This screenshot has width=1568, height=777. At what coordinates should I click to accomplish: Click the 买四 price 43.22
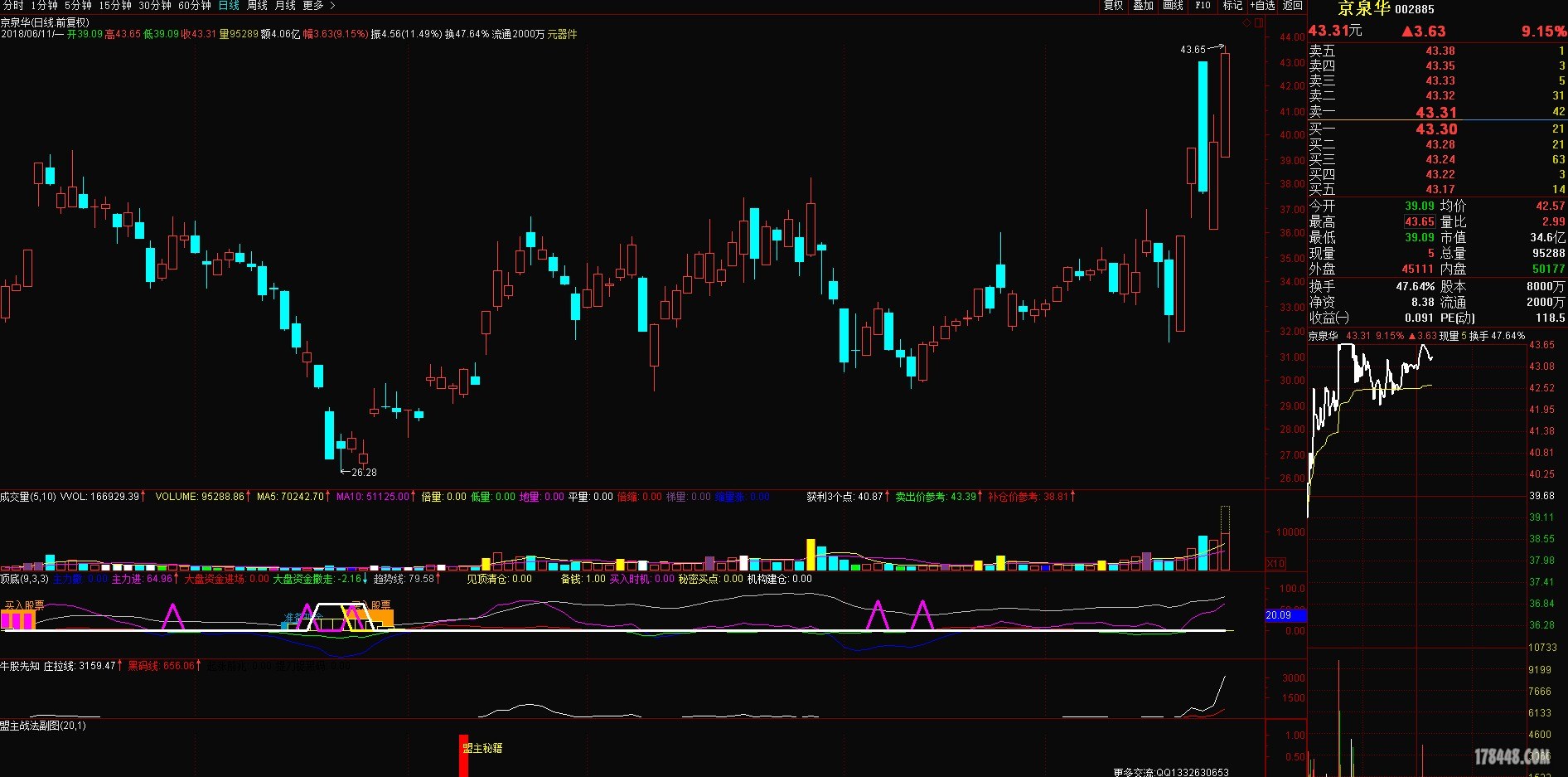coord(1440,174)
